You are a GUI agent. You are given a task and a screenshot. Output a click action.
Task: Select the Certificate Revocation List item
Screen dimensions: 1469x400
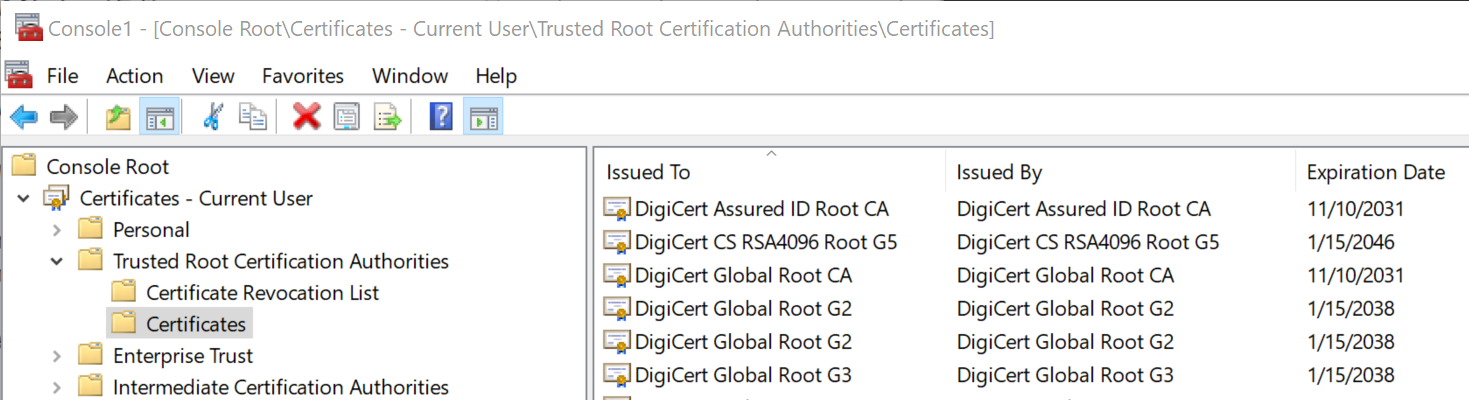point(263,293)
